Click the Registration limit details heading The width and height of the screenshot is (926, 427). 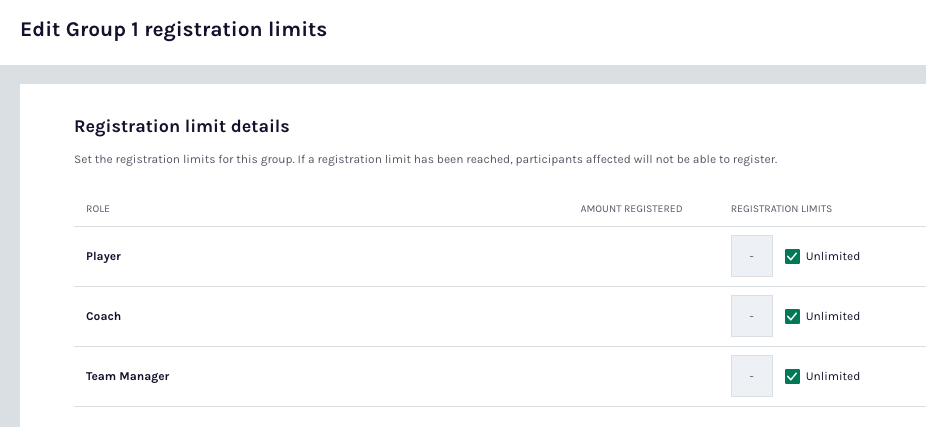point(182,127)
